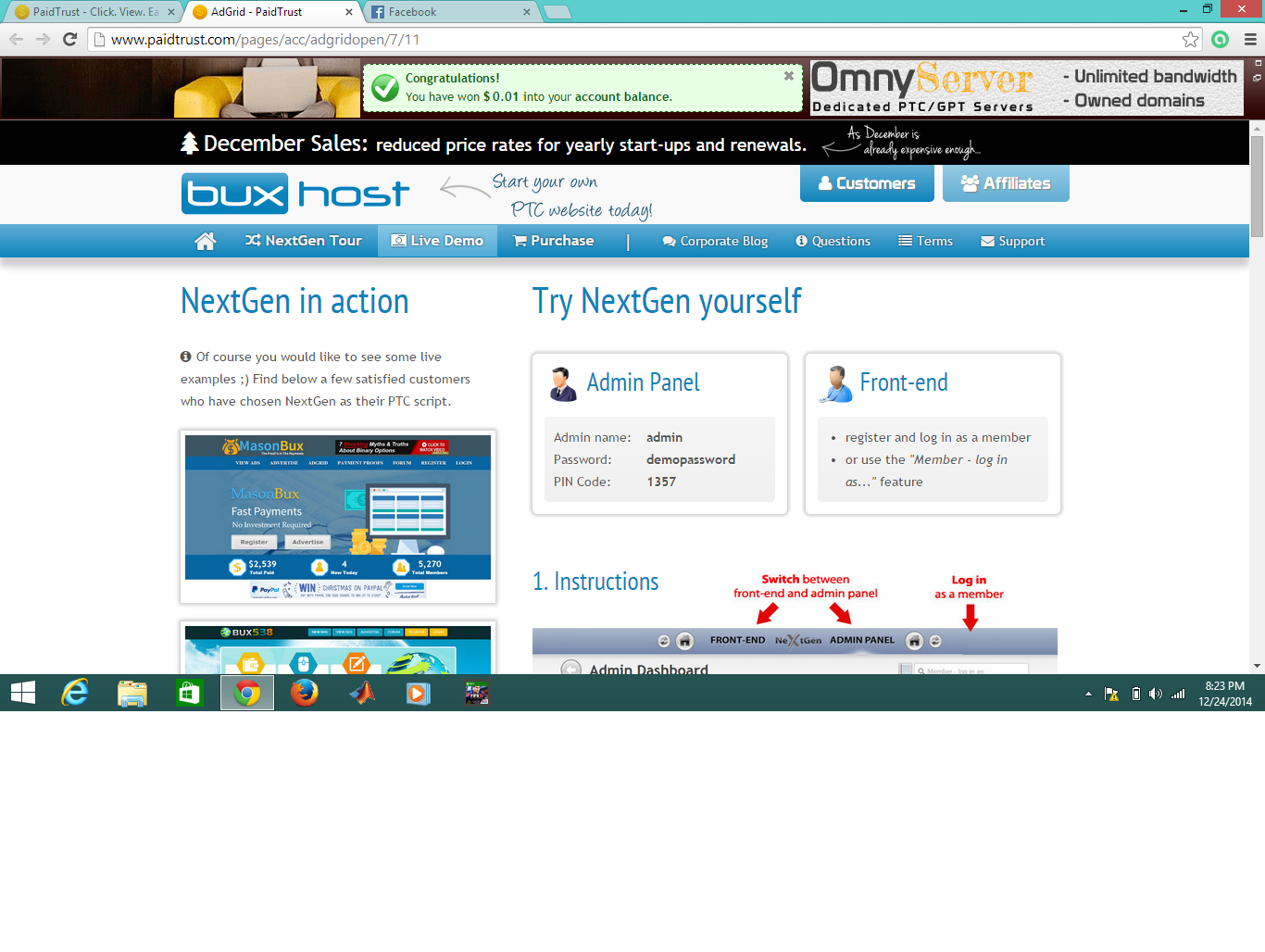Screen dimensions: 1265x952
Task: Select the Chrome icon in the taskbar
Action: click(247, 693)
